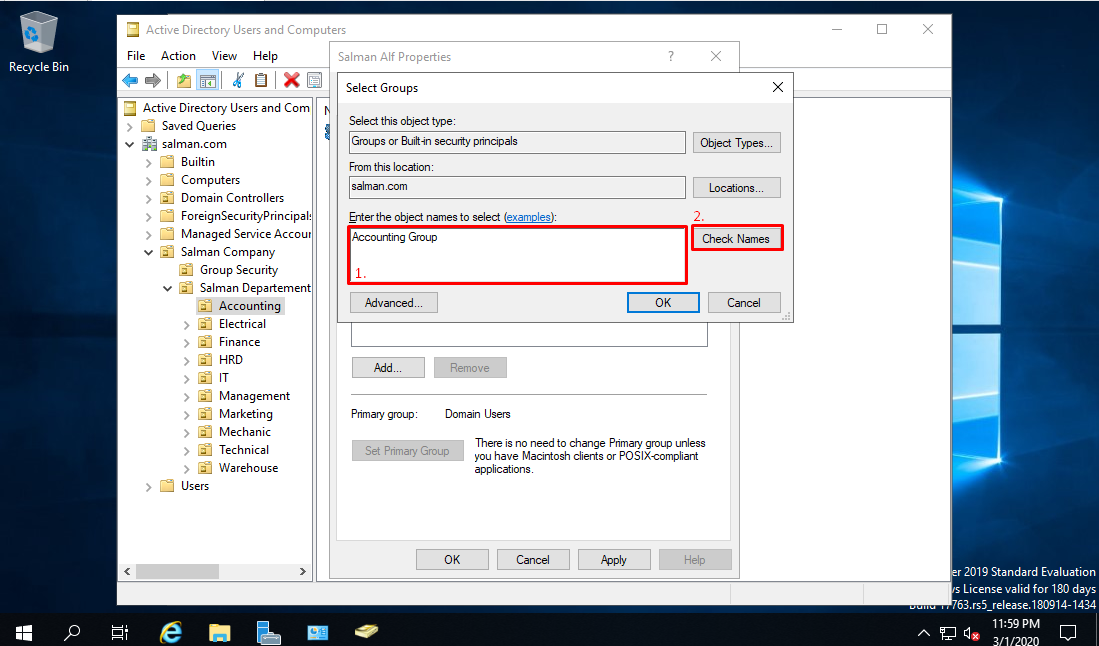The width and height of the screenshot is (1099, 646).
Task: Go back with the blue arrow toolbar icon
Action: [x=130, y=81]
